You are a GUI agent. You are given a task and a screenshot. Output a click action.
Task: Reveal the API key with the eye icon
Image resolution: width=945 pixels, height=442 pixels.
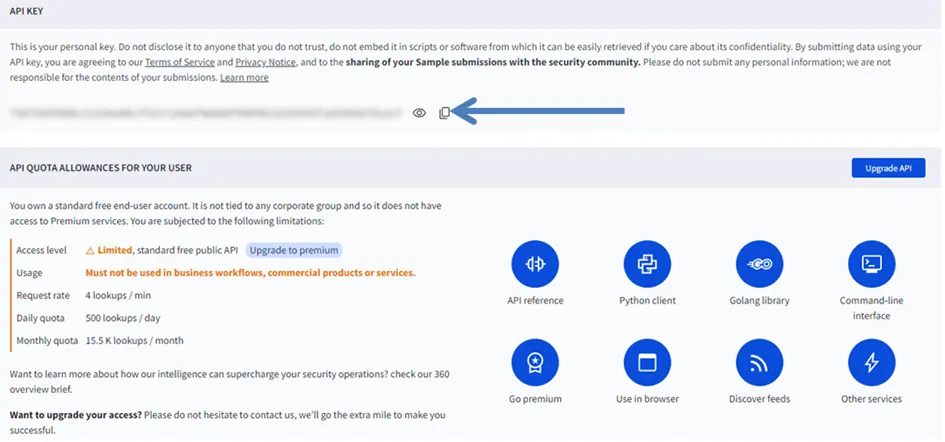(x=419, y=113)
